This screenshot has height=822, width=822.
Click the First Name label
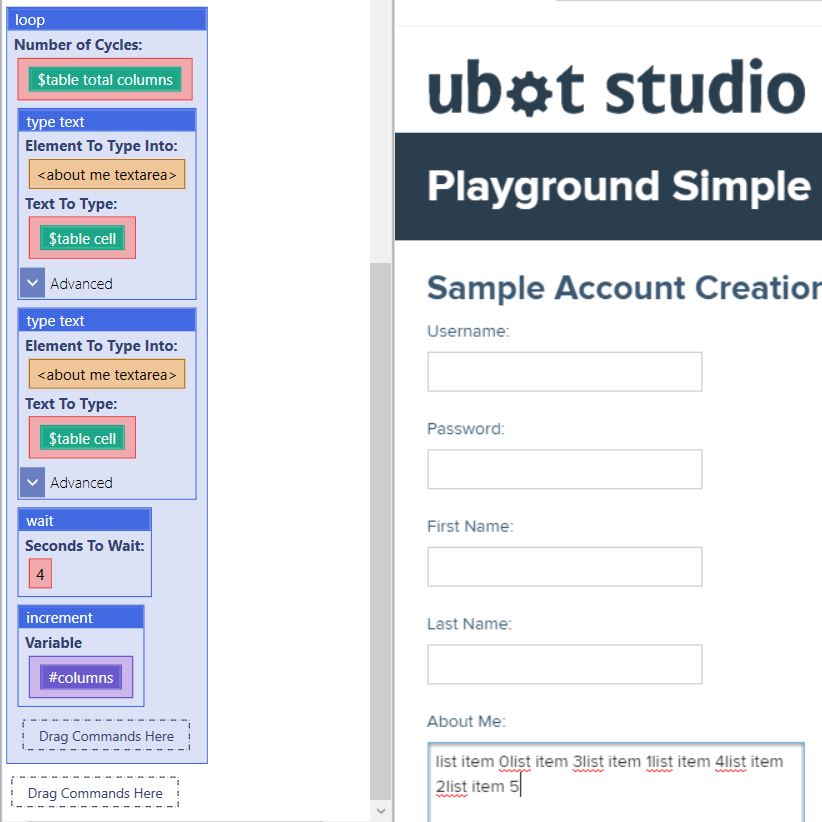point(470,526)
